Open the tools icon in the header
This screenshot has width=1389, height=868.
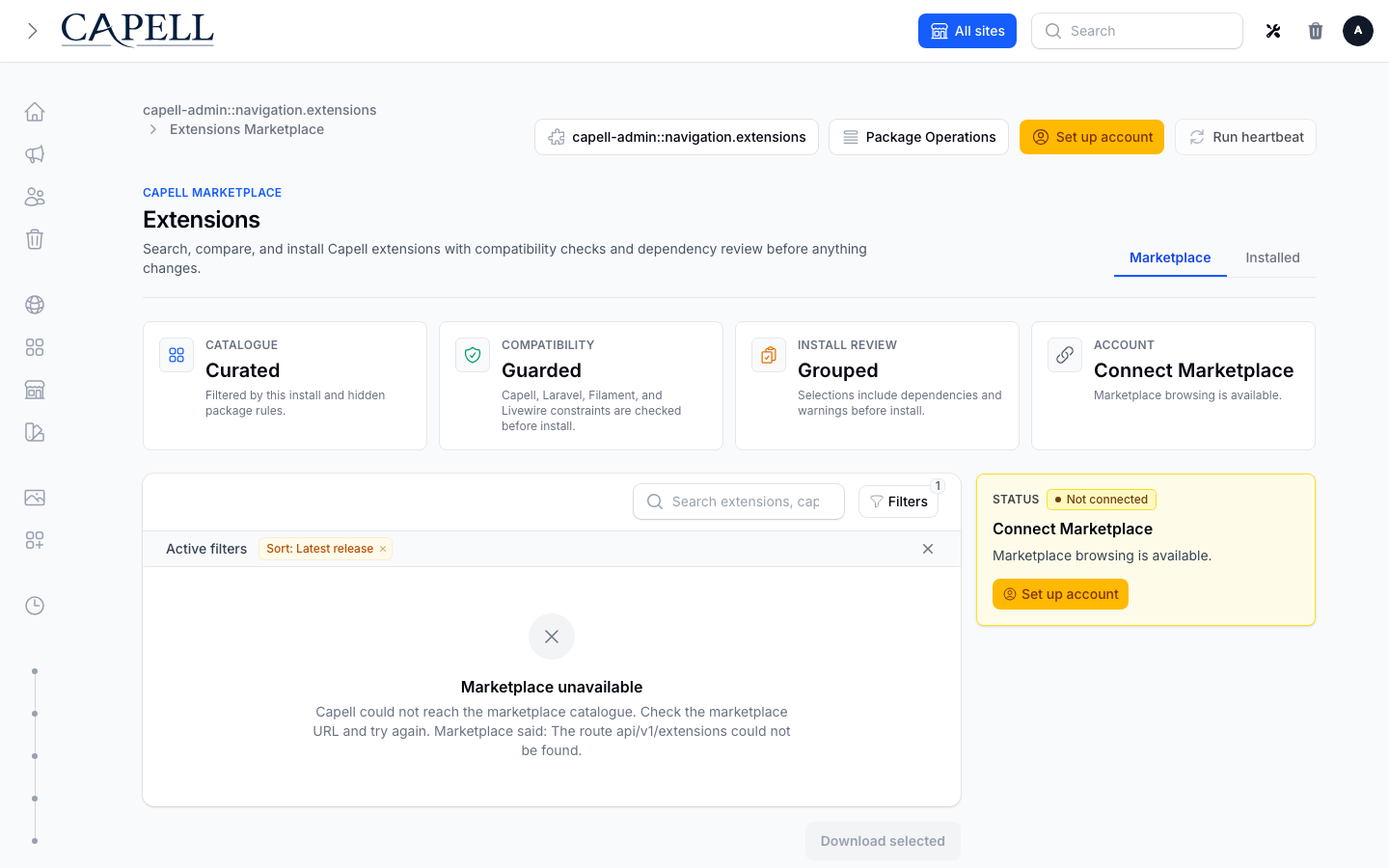1273,31
